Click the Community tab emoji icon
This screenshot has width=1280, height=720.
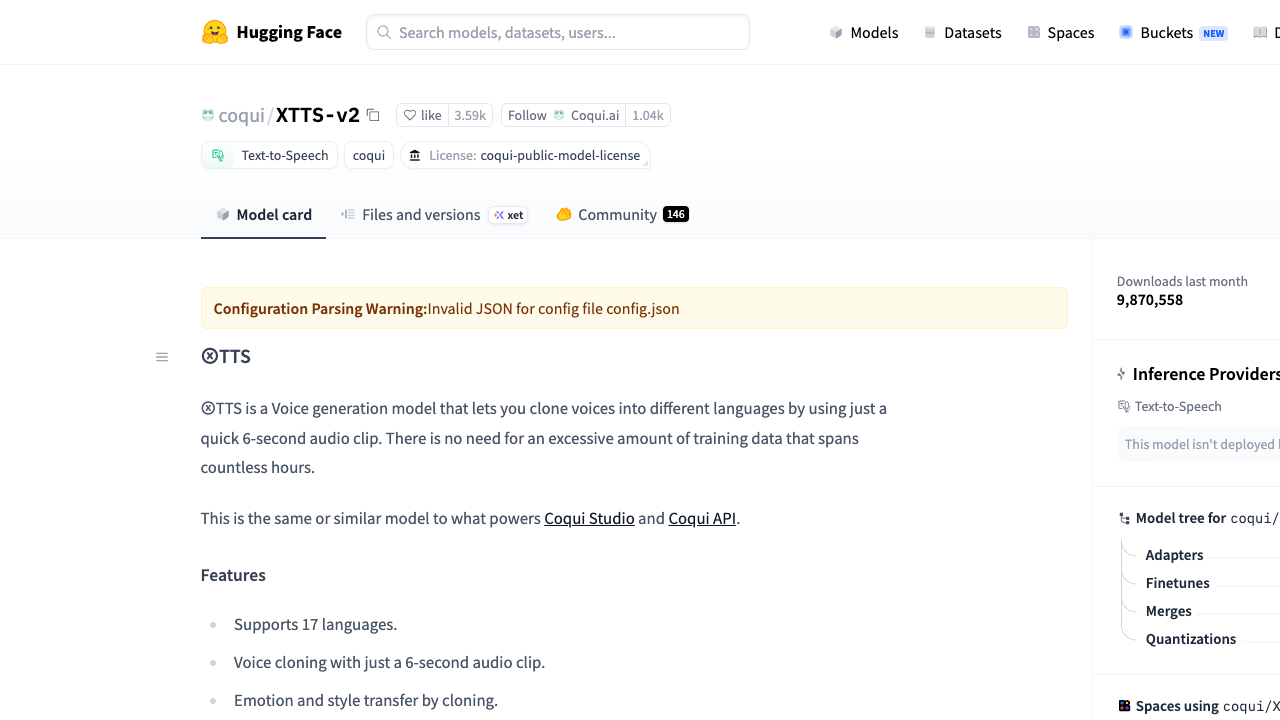click(x=564, y=214)
